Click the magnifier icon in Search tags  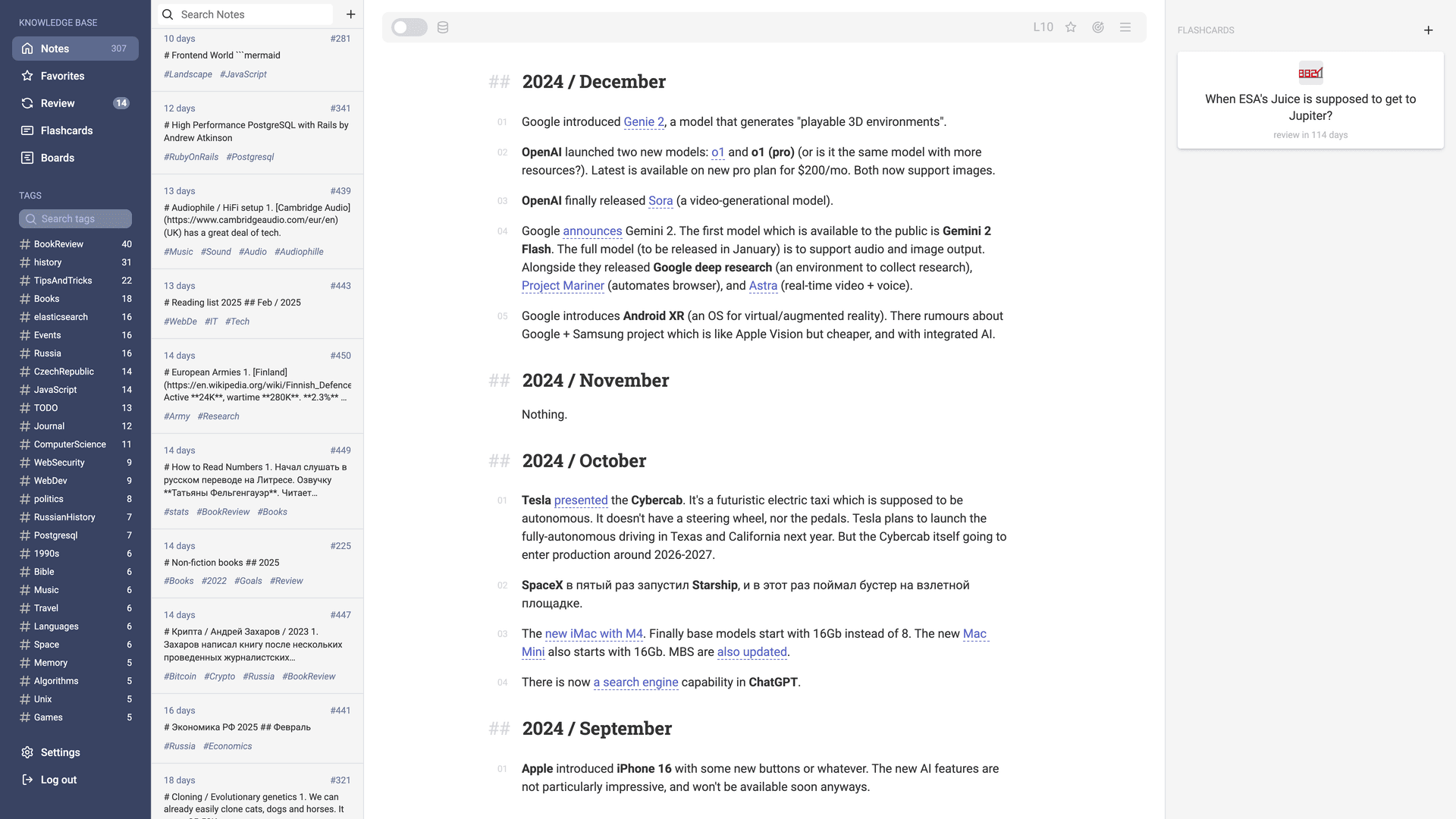click(x=31, y=219)
